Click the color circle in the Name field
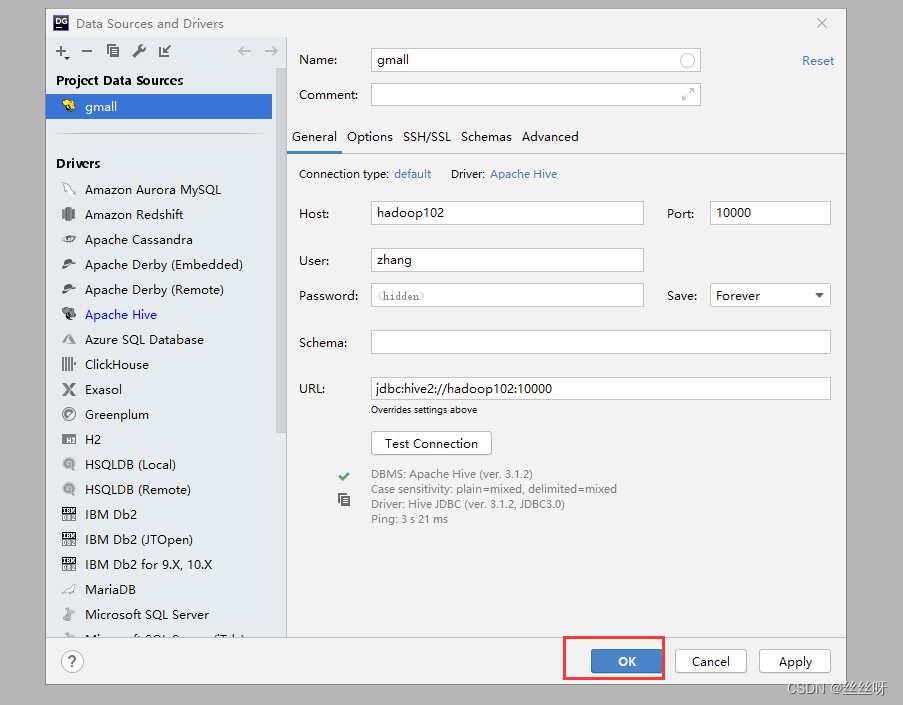The height and width of the screenshot is (705, 903). 687,60
